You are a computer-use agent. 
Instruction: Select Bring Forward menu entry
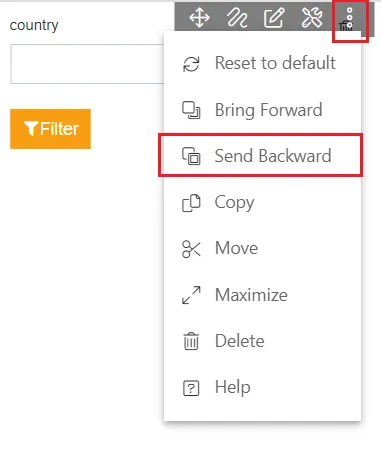pyautogui.click(x=262, y=110)
